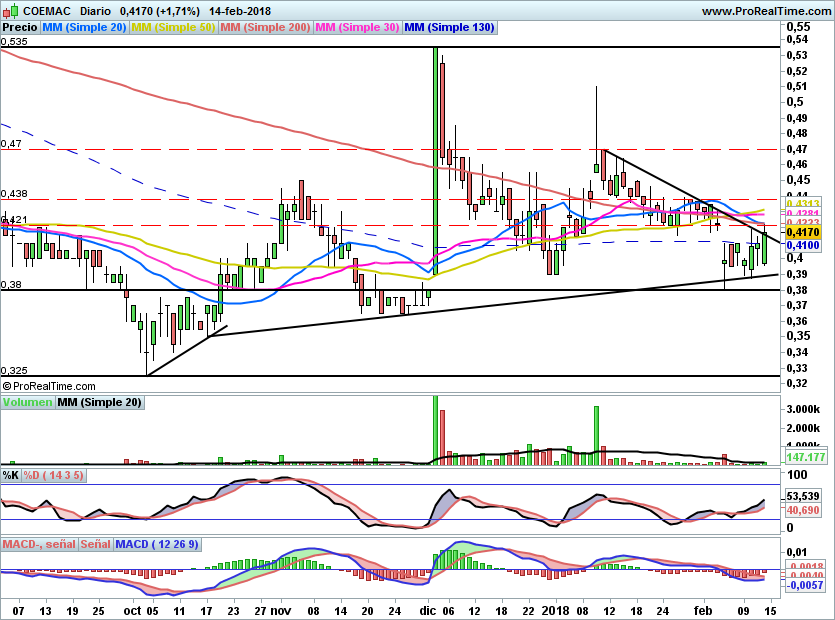Open the www.ProRealTime.com link
Image resolution: width=835 pixels, height=620 pixels.
(x=766, y=11)
